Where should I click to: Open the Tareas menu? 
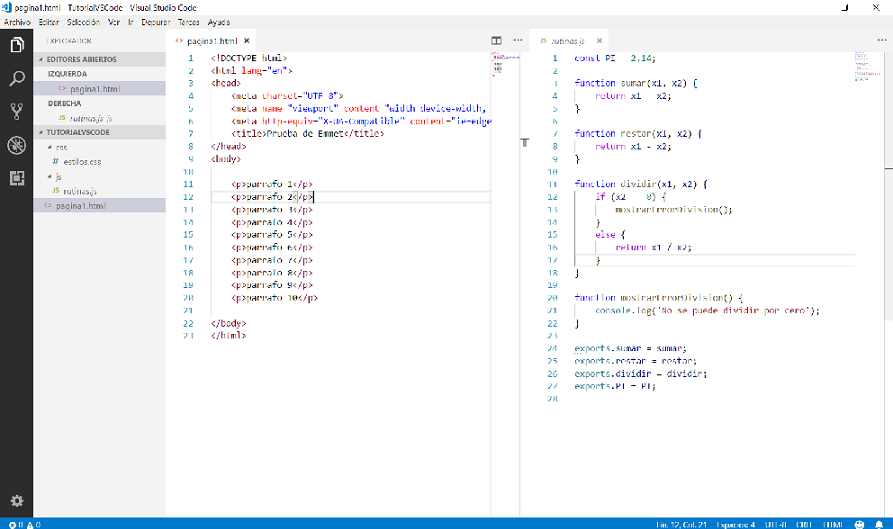[189, 22]
